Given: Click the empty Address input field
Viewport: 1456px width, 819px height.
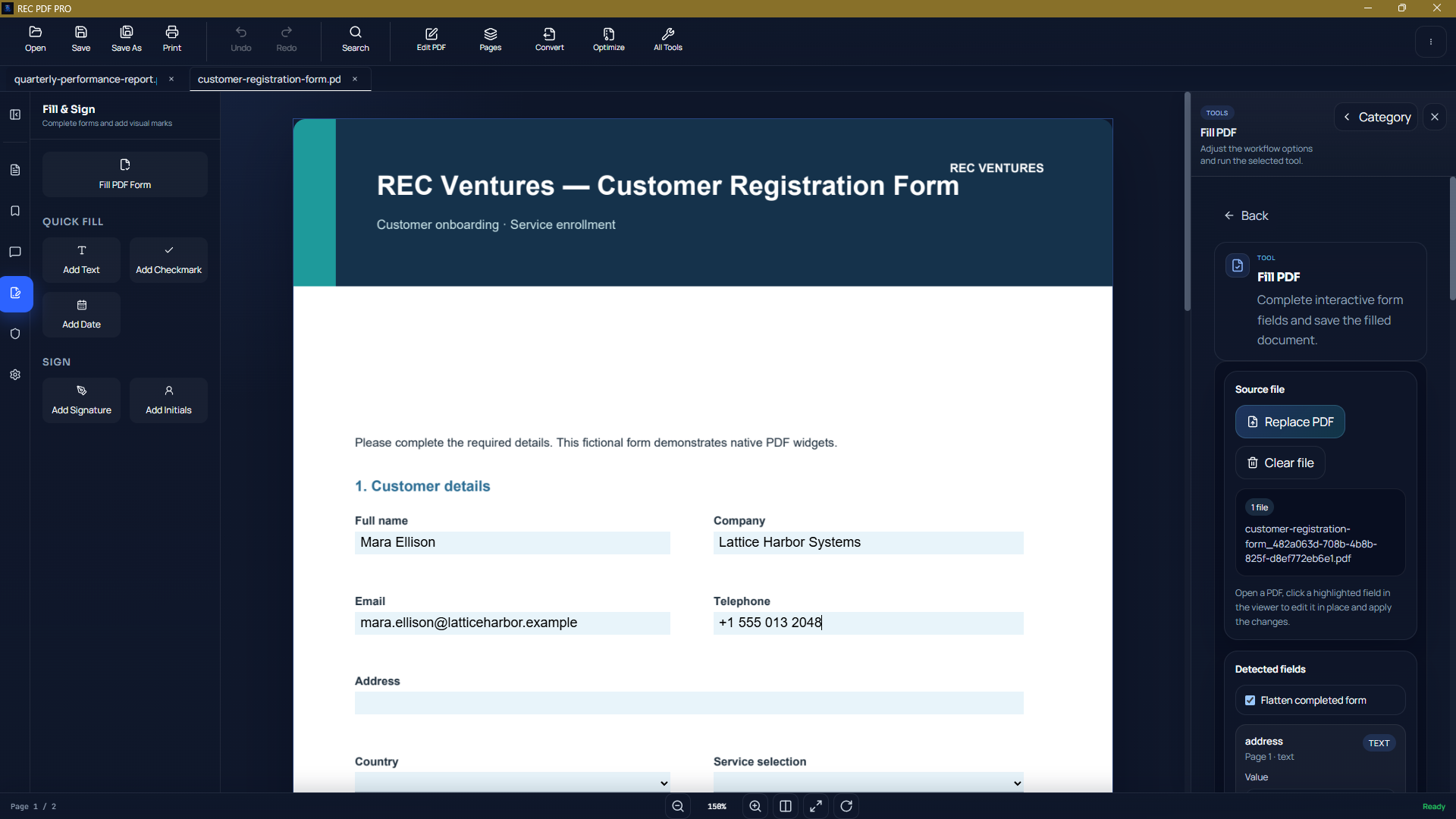Looking at the screenshot, I should point(689,703).
